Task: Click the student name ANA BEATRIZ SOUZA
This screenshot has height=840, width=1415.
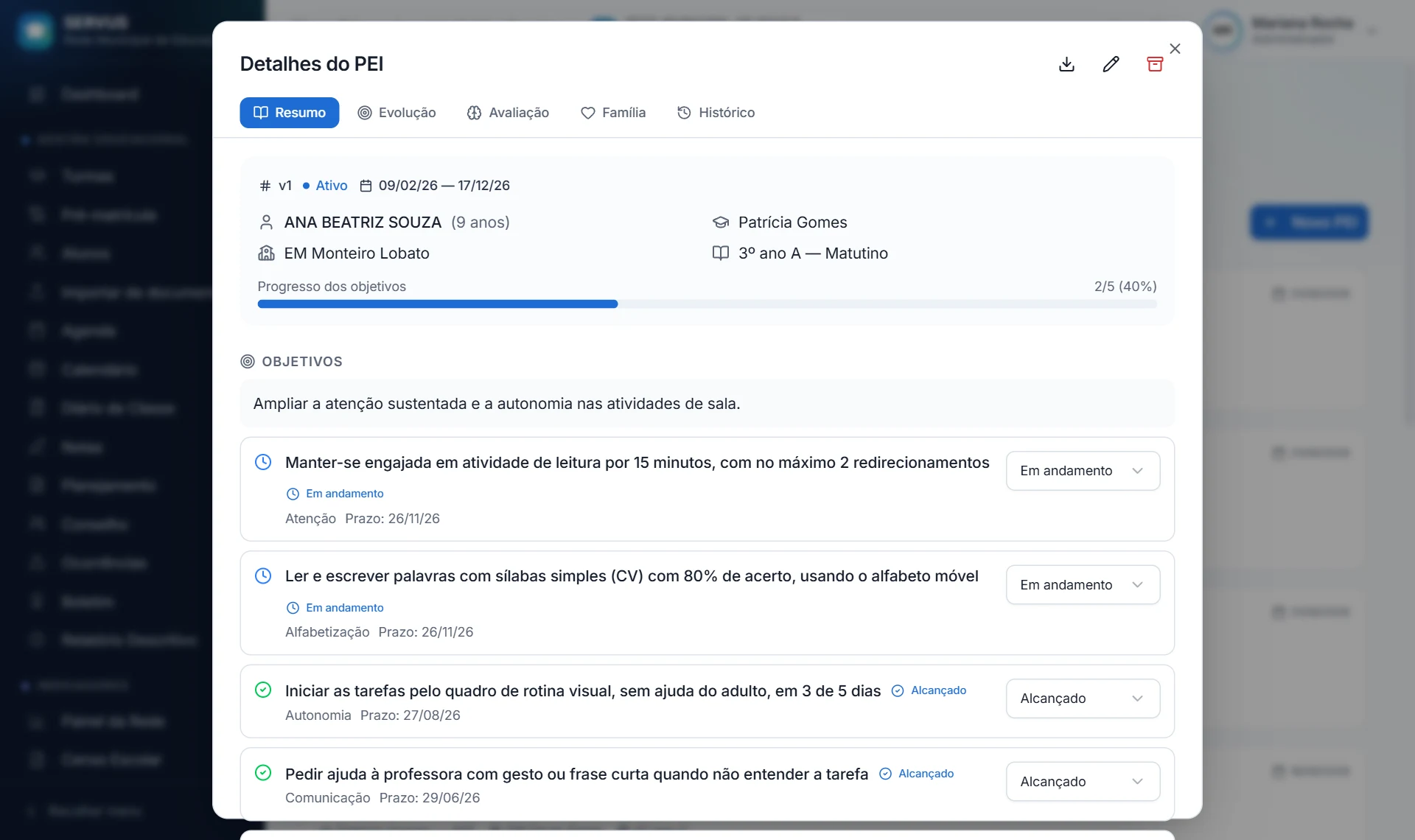Action: pos(363,223)
